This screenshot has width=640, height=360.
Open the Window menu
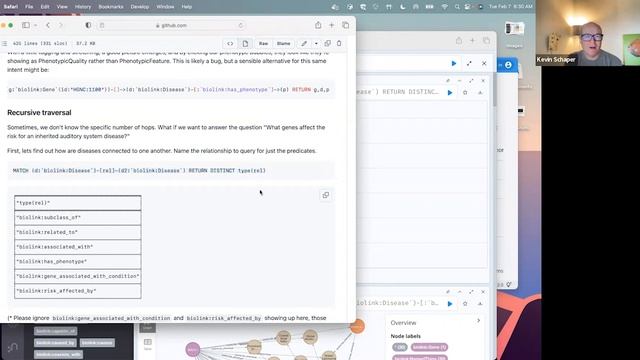pos(165,7)
